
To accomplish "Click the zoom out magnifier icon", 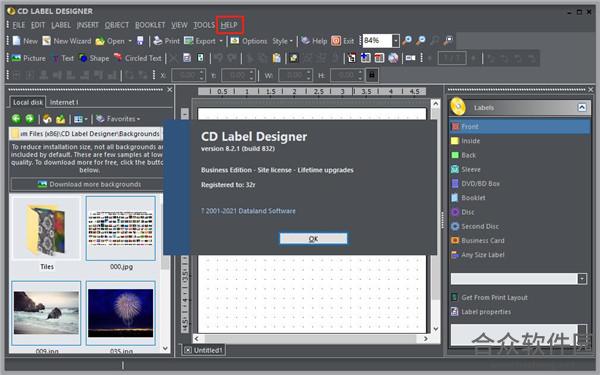I will [421, 41].
